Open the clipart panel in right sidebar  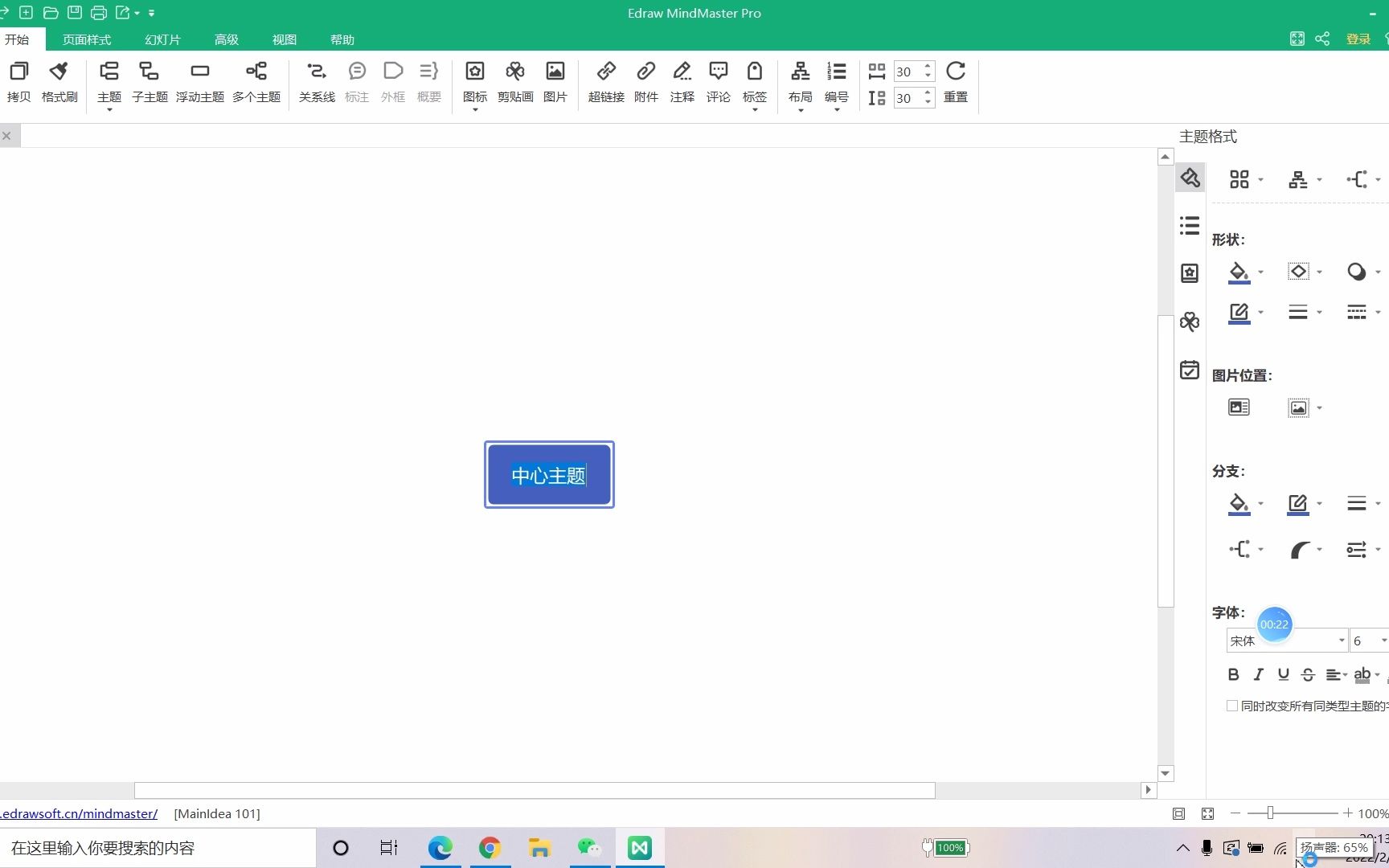[1190, 321]
